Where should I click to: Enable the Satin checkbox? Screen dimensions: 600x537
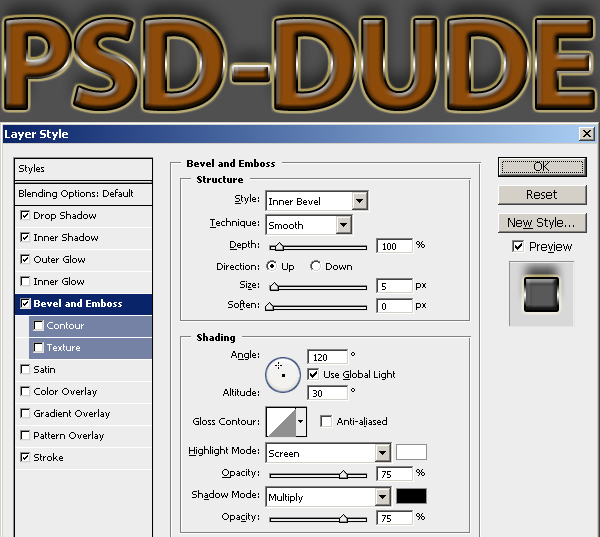(x=25, y=369)
